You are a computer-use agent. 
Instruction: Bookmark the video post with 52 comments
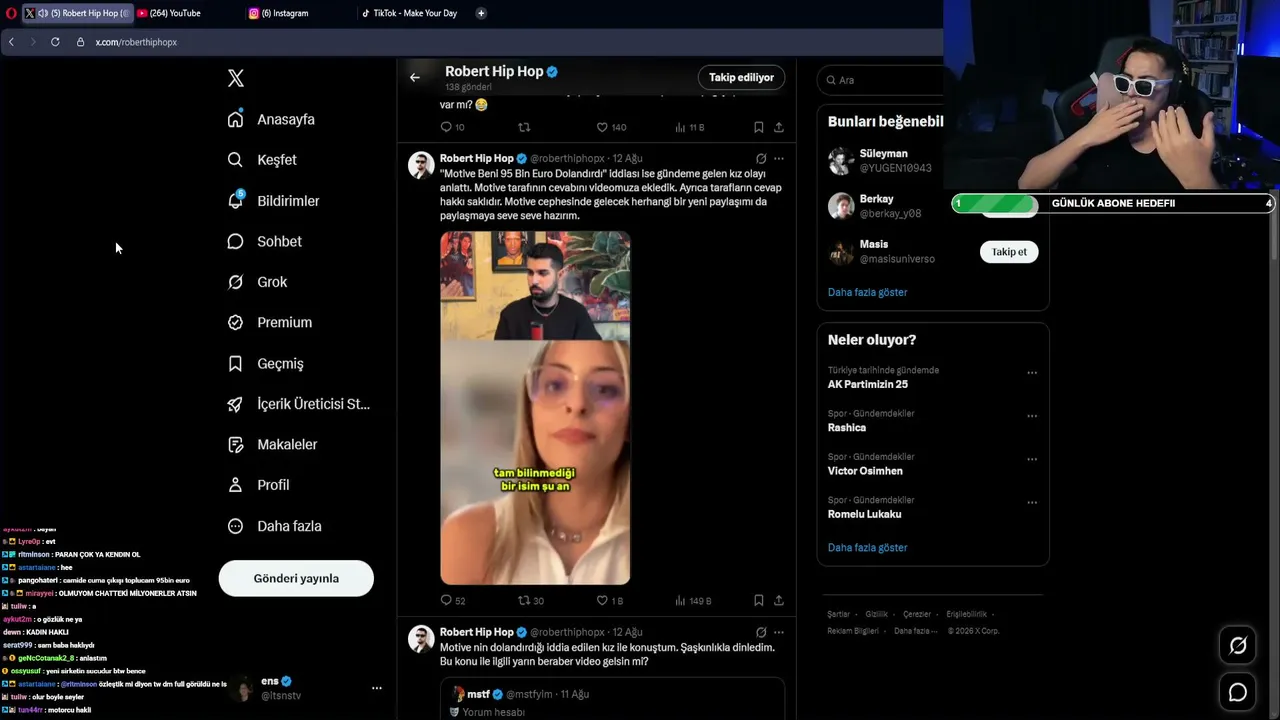(758, 600)
